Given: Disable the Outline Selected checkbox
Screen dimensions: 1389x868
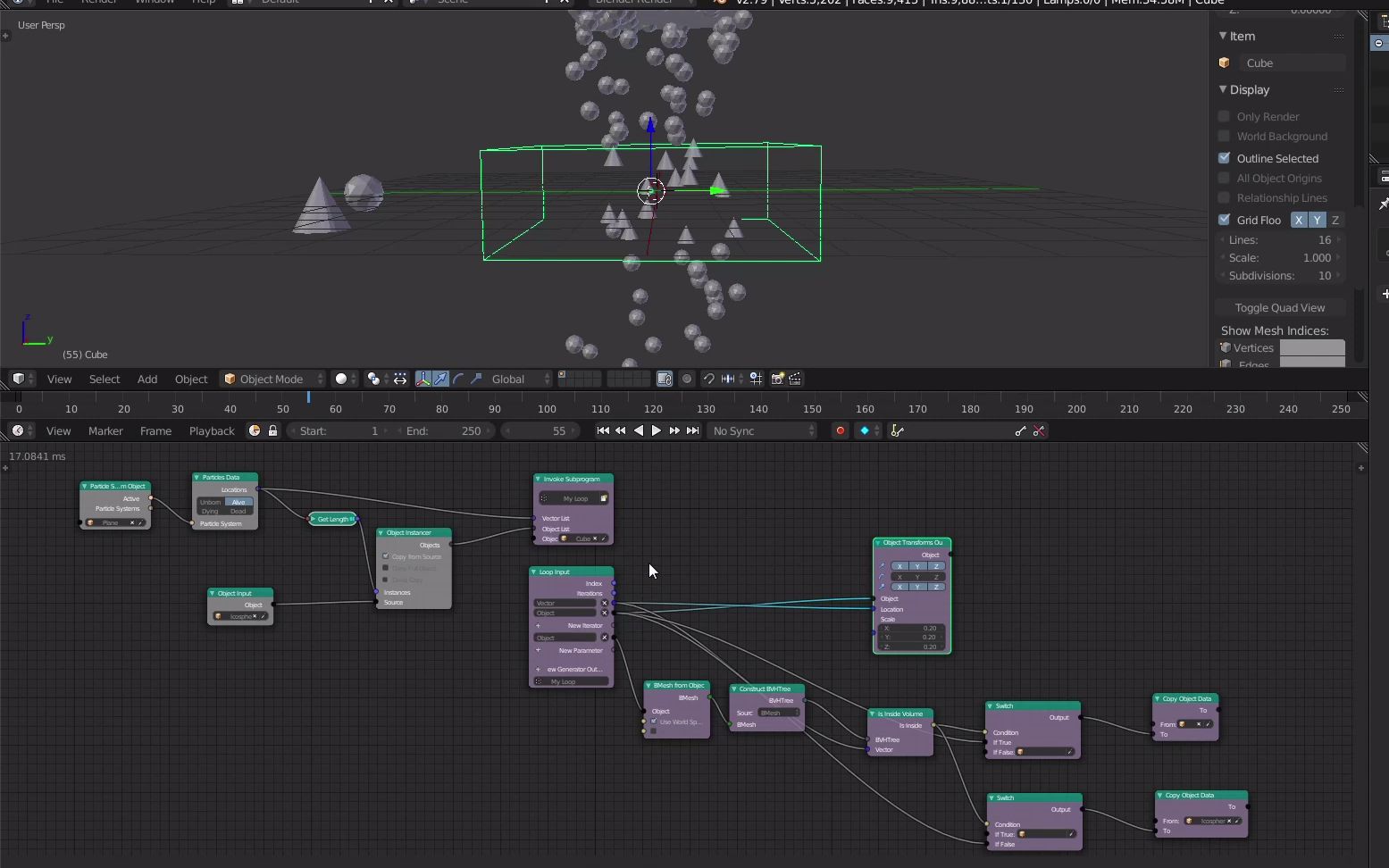Looking at the screenshot, I should 1224,158.
